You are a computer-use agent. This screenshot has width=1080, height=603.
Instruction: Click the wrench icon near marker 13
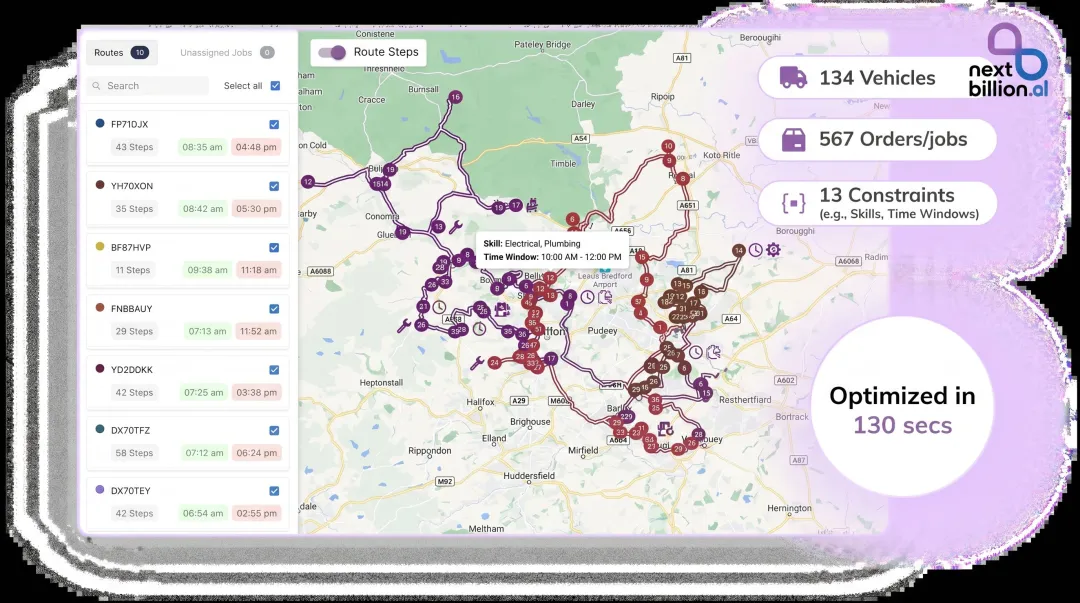click(455, 227)
